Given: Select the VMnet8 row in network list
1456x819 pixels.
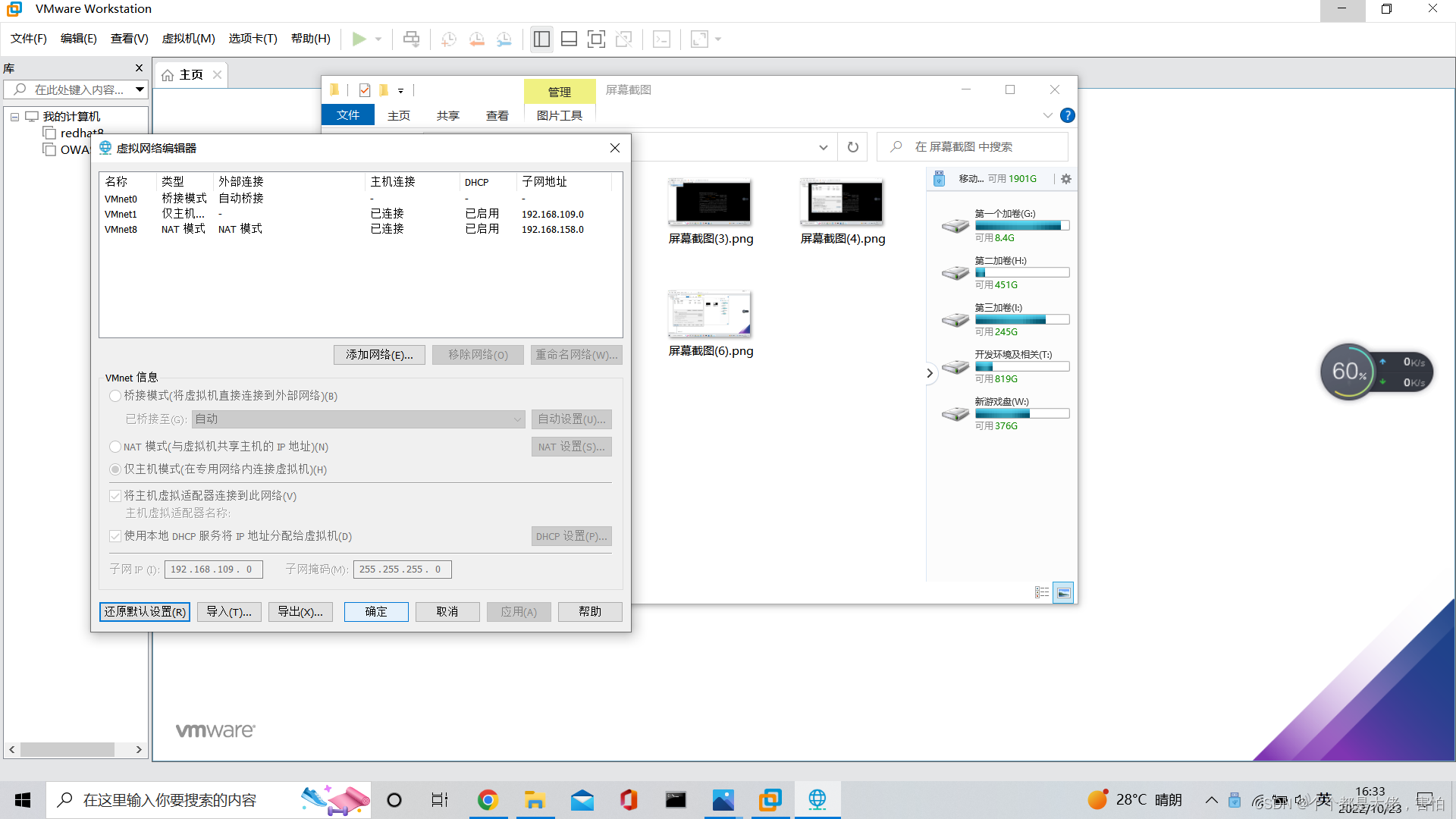Looking at the screenshot, I should tap(360, 229).
